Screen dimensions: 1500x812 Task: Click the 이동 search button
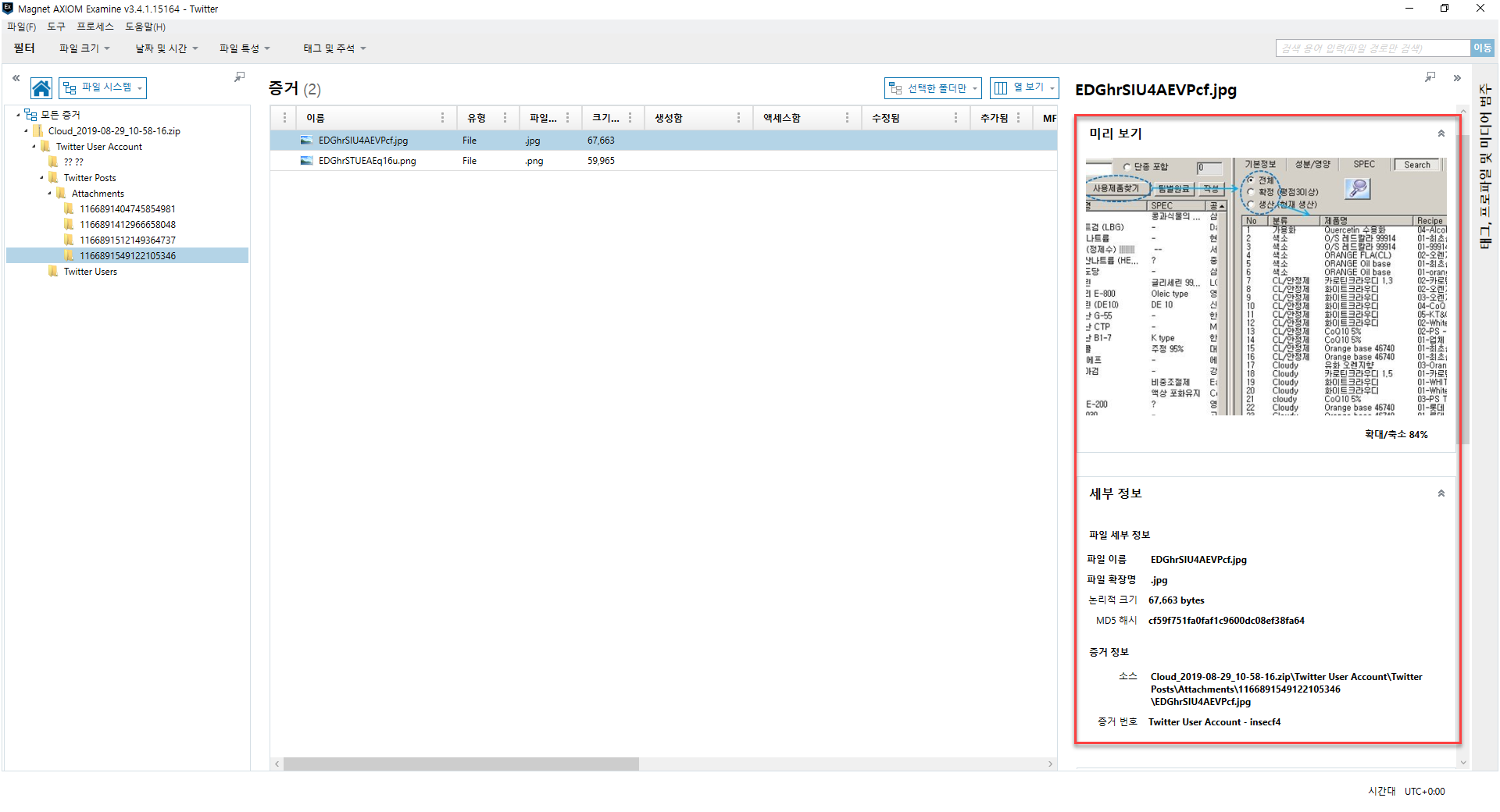click(1482, 48)
